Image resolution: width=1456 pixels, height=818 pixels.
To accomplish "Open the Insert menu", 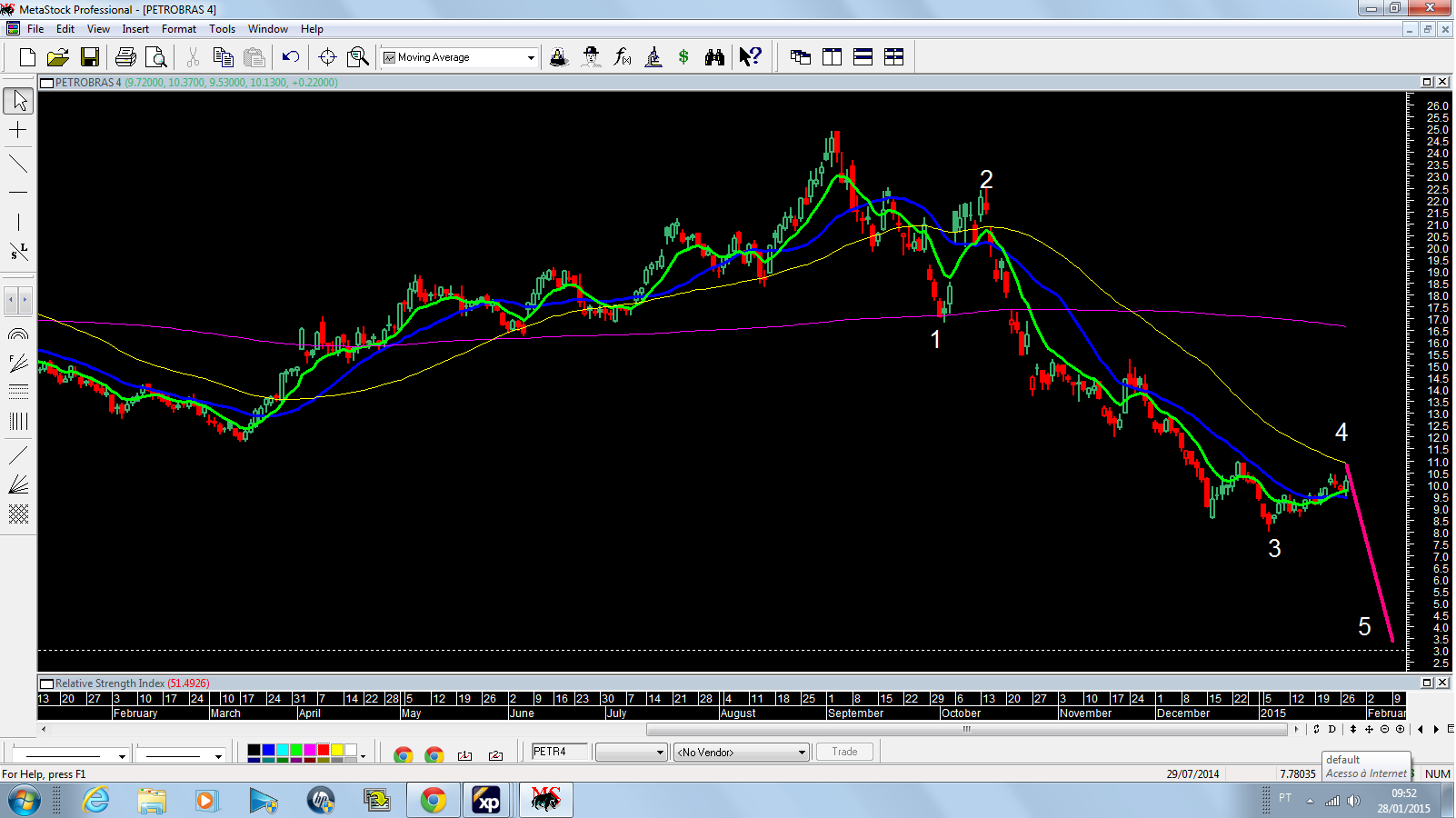I will [135, 29].
